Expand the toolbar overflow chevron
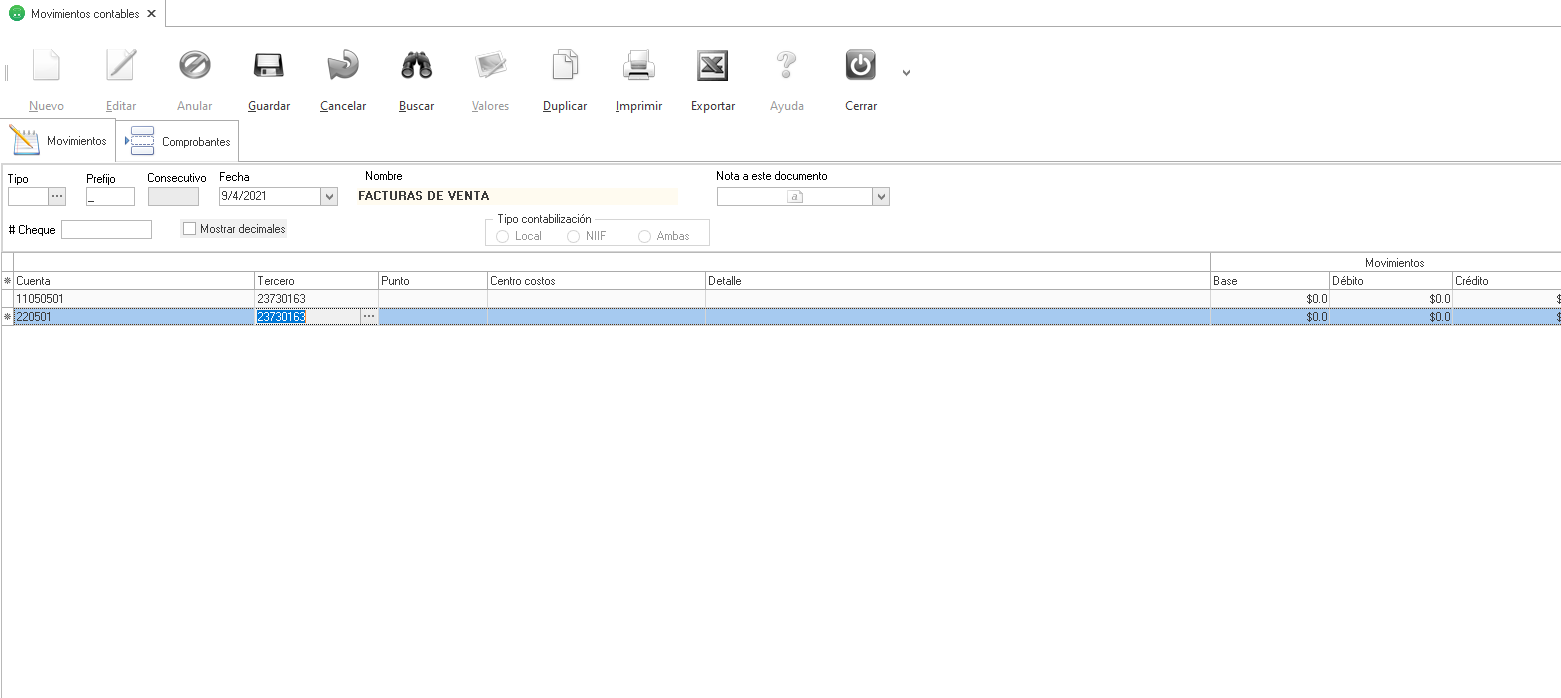The width and height of the screenshot is (1561, 698). tap(906, 73)
